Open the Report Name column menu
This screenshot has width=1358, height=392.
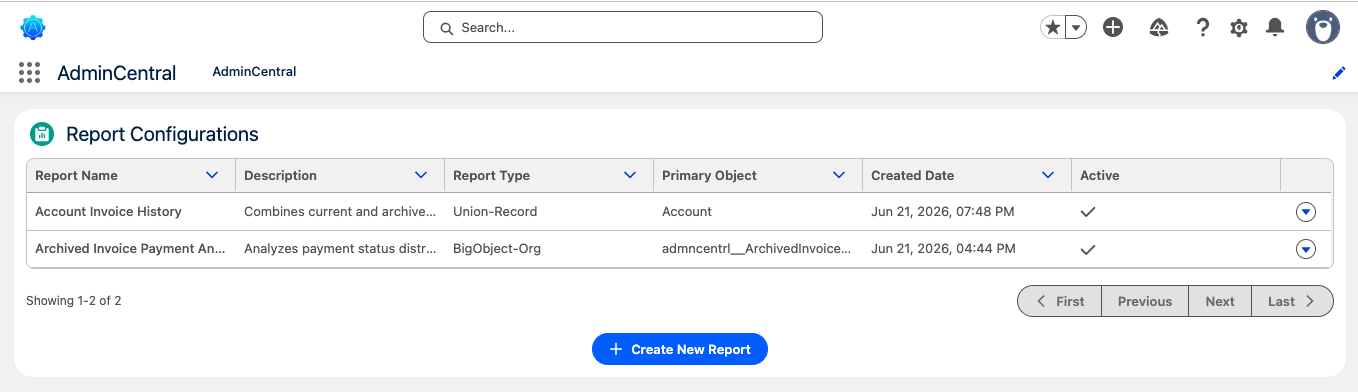tap(212, 175)
